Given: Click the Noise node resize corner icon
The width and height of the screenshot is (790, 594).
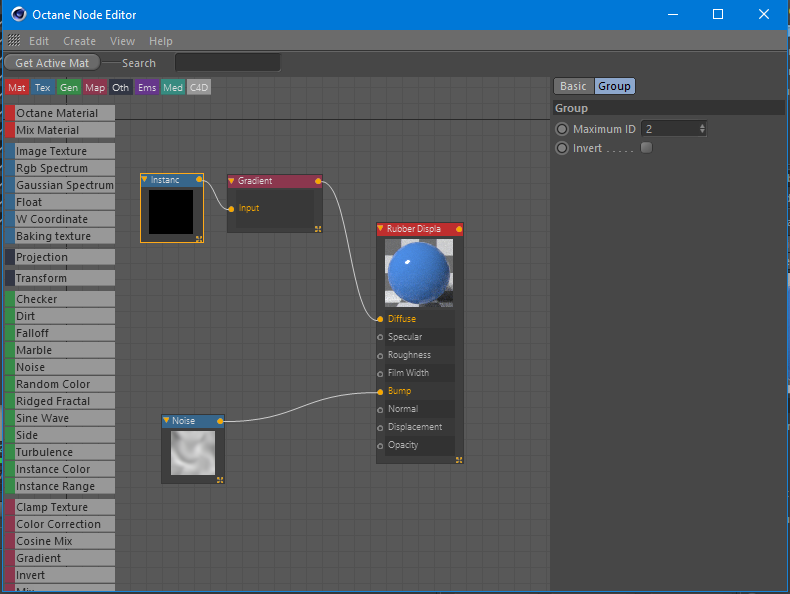Looking at the screenshot, I should (x=220, y=480).
